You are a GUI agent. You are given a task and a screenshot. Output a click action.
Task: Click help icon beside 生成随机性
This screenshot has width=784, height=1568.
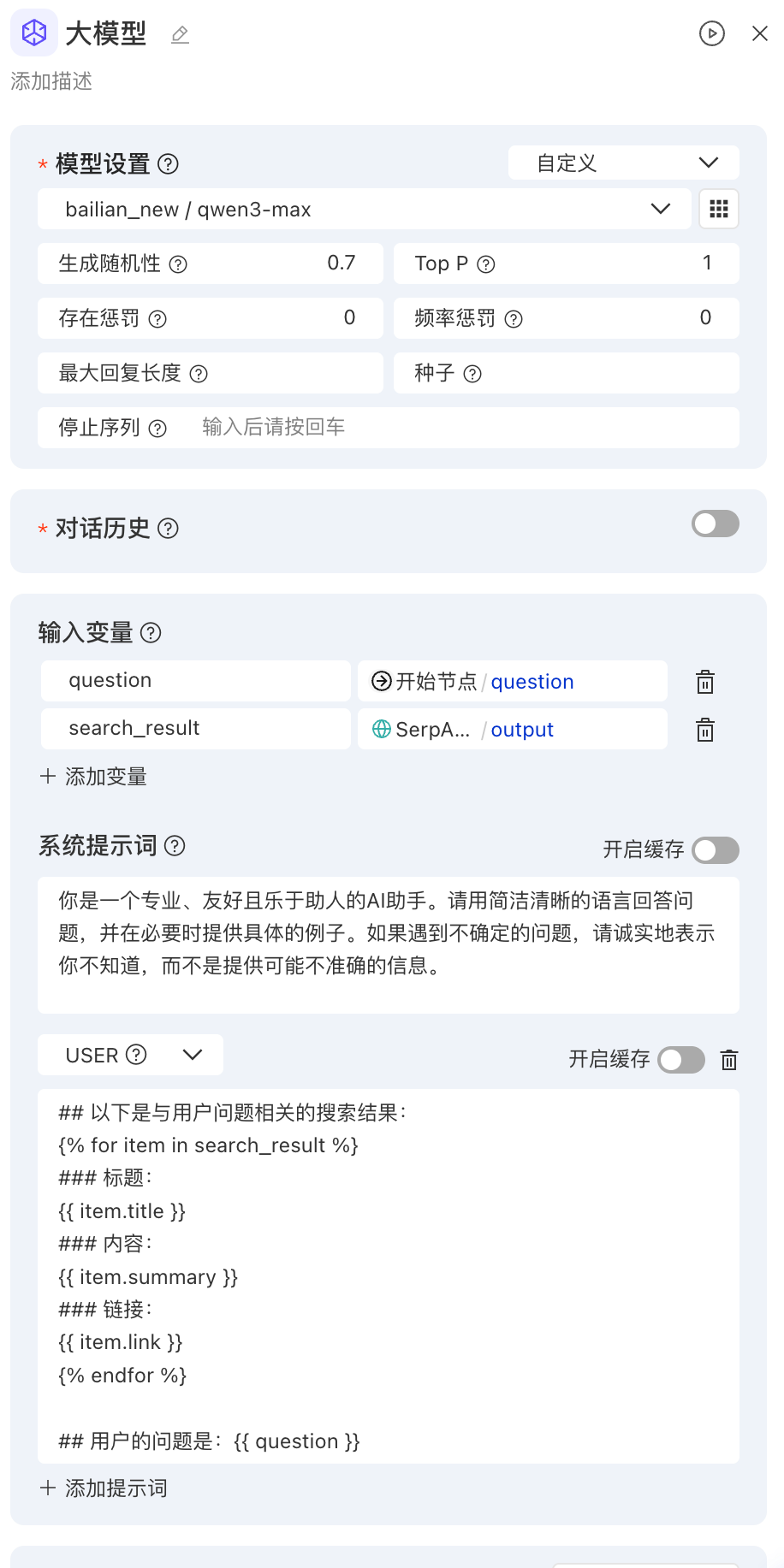coord(178,264)
